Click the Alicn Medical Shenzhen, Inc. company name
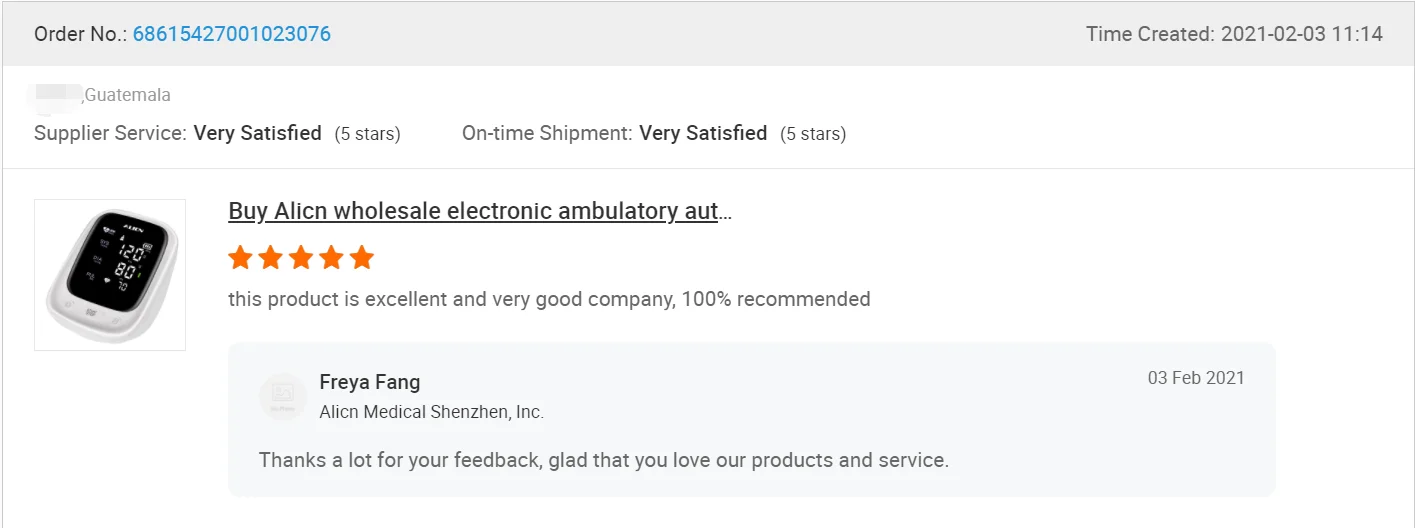This screenshot has height=528, width=1415. (432, 412)
